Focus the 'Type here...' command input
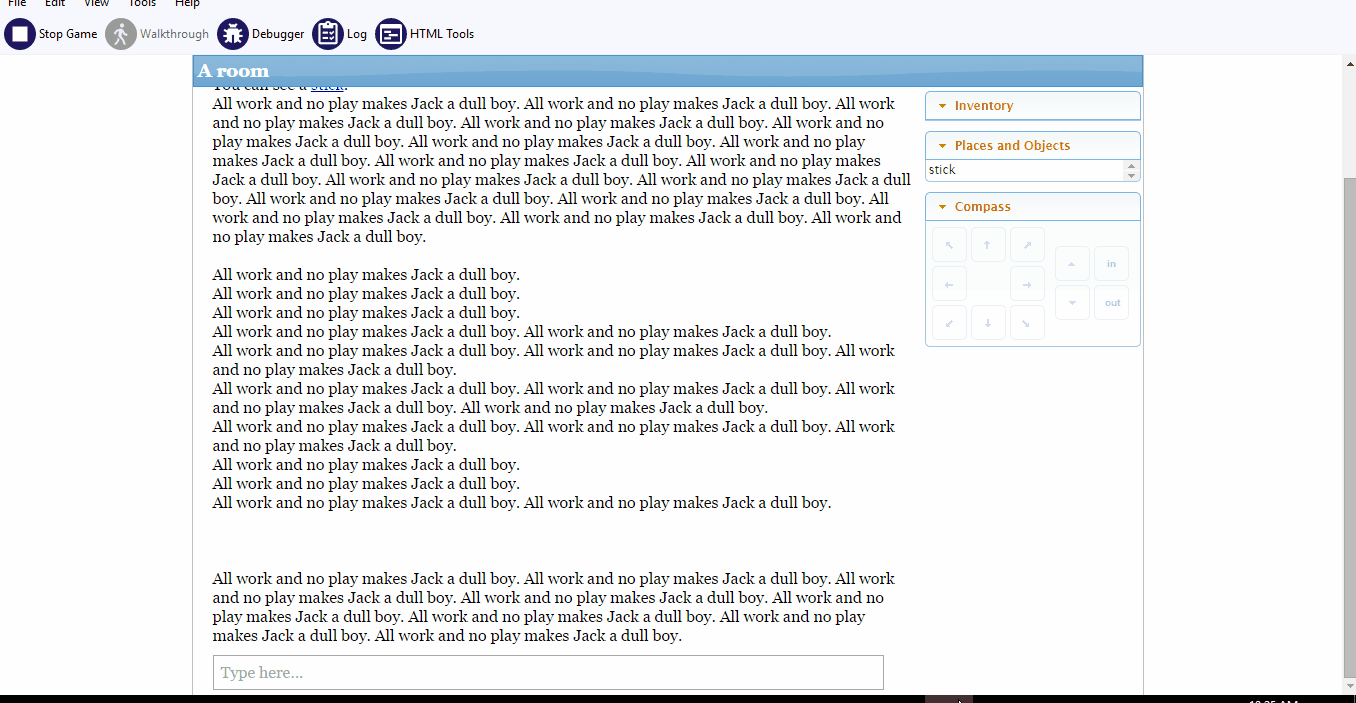Screen dimensions: 1356x703 [548, 673]
